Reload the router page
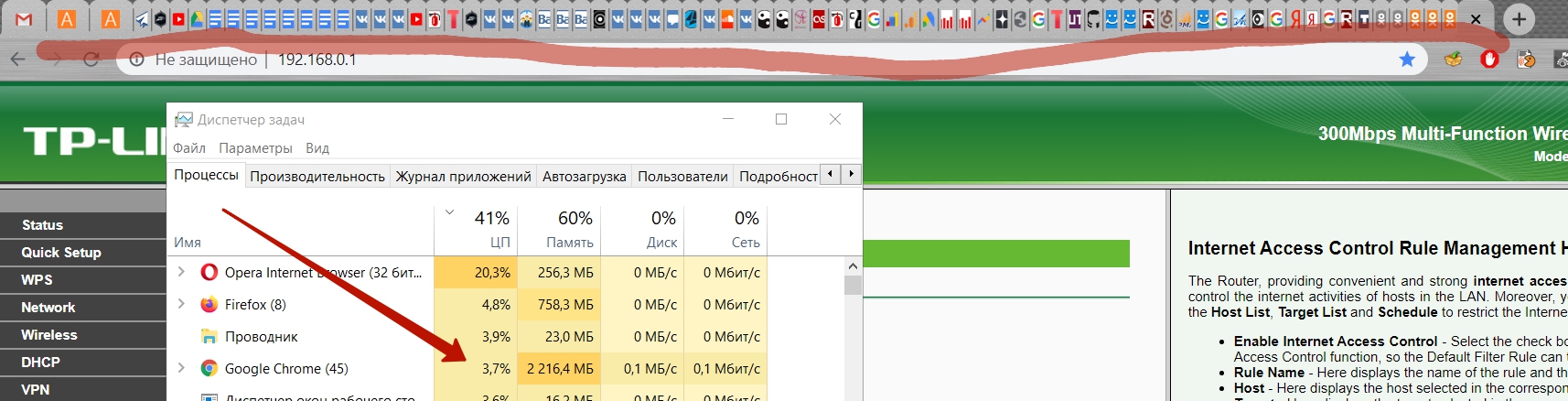Screen dimensions: 1568x401 (x=91, y=60)
